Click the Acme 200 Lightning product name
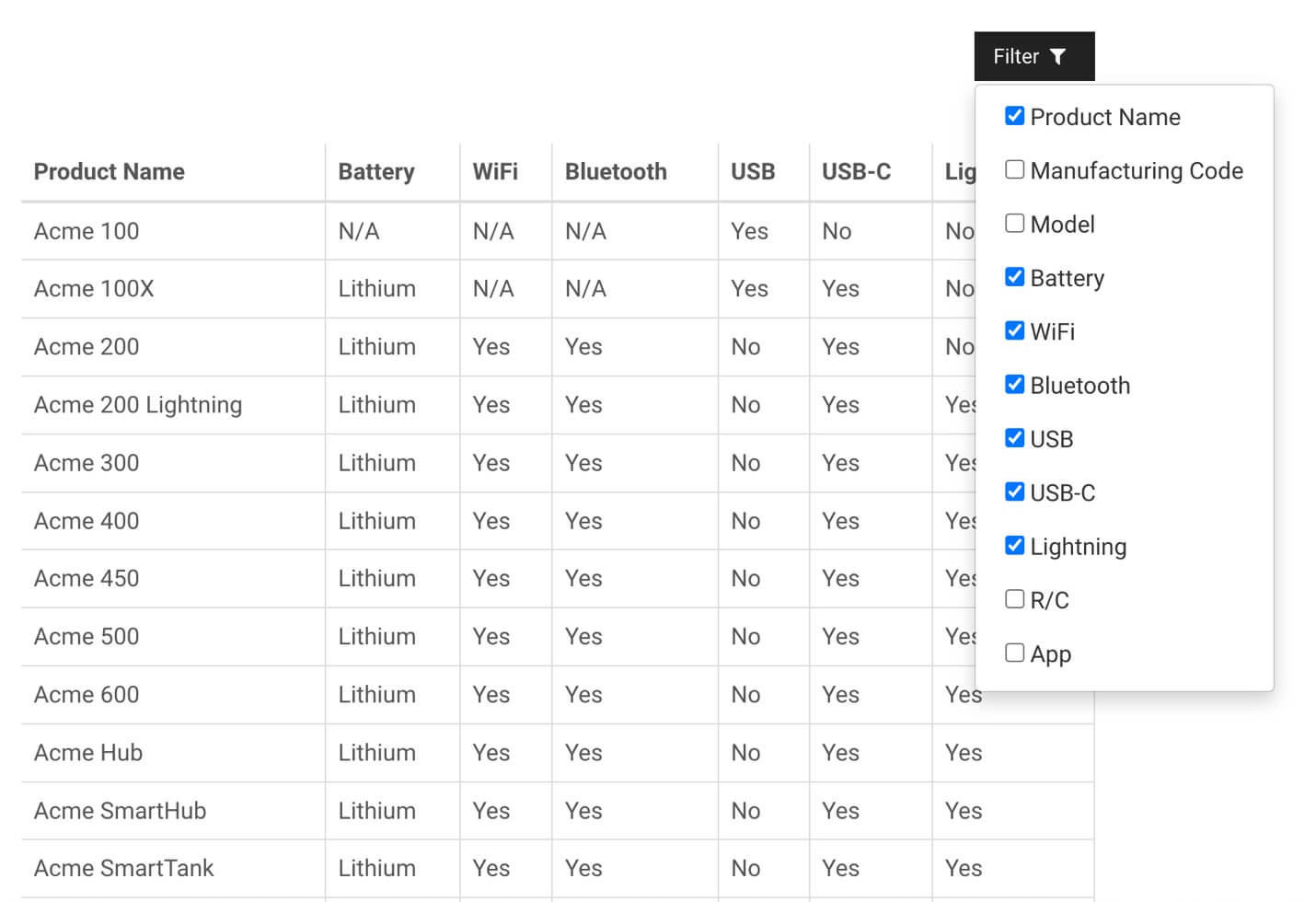Image resolution: width=1316 pixels, height=902 pixels. pyautogui.click(x=138, y=404)
